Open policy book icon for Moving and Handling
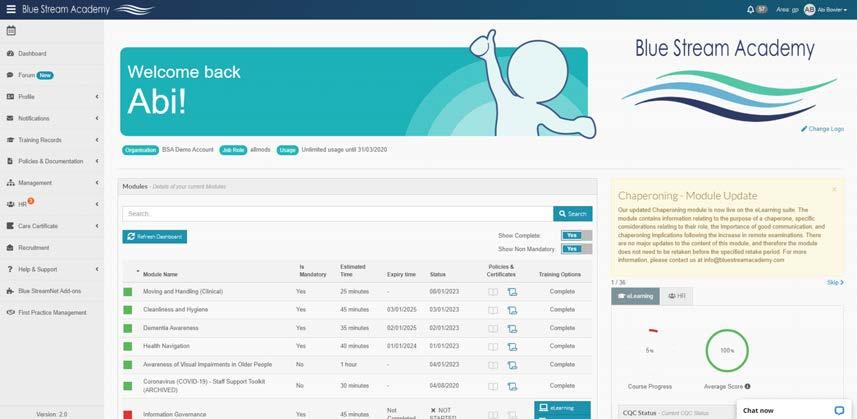Screen dimensions: 857x419 pos(493,292)
